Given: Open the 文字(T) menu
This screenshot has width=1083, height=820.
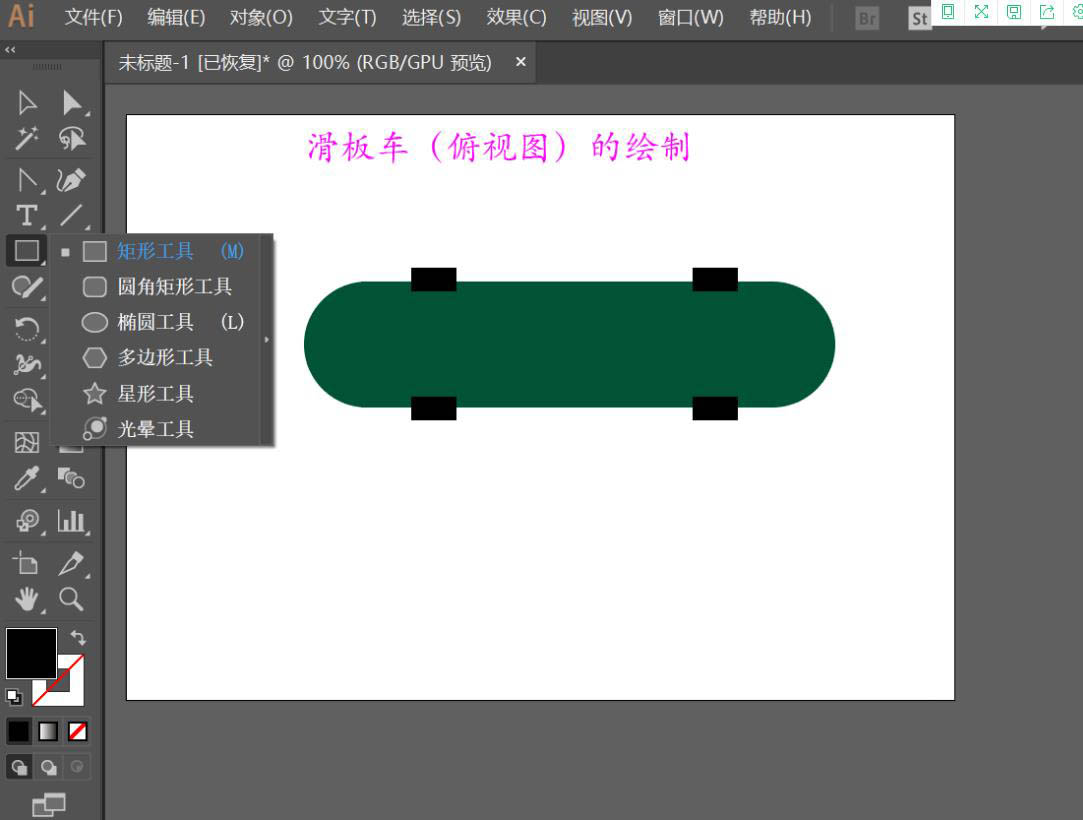Looking at the screenshot, I should [347, 17].
